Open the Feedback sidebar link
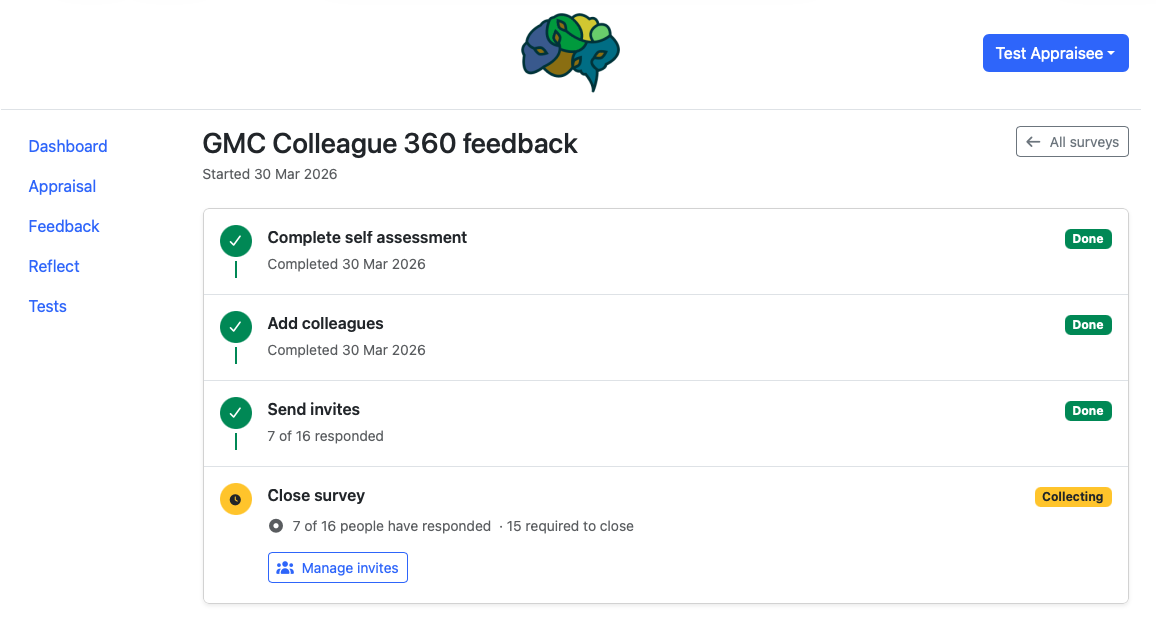This screenshot has width=1156, height=643. pyautogui.click(x=63, y=226)
